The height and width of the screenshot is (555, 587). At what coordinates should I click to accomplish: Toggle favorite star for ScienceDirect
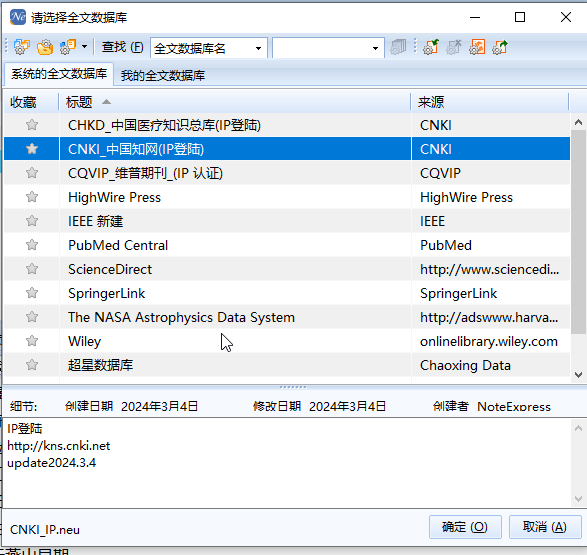[32, 269]
